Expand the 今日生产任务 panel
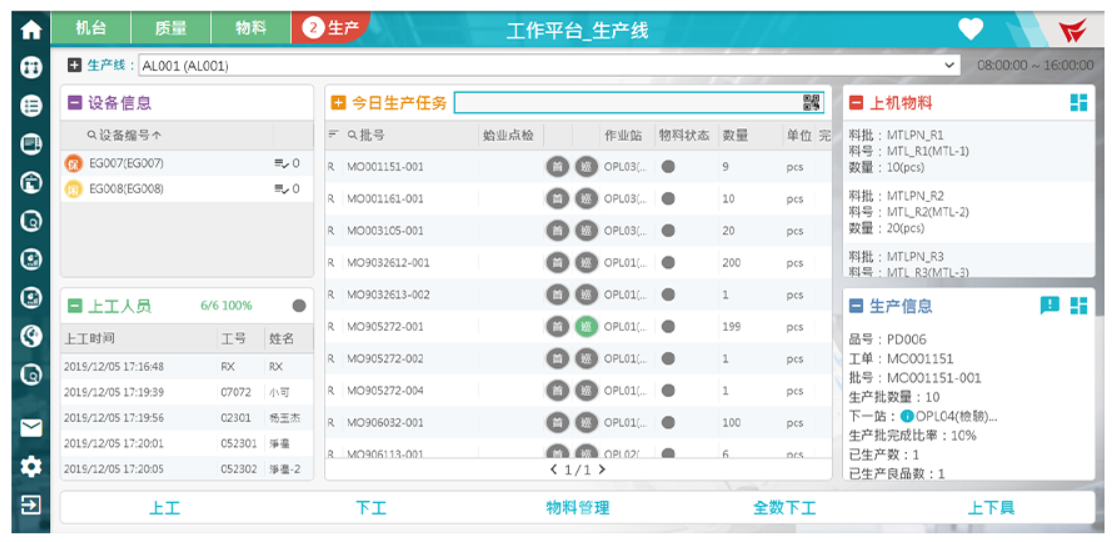The image size is (1117, 542). click(x=338, y=103)
